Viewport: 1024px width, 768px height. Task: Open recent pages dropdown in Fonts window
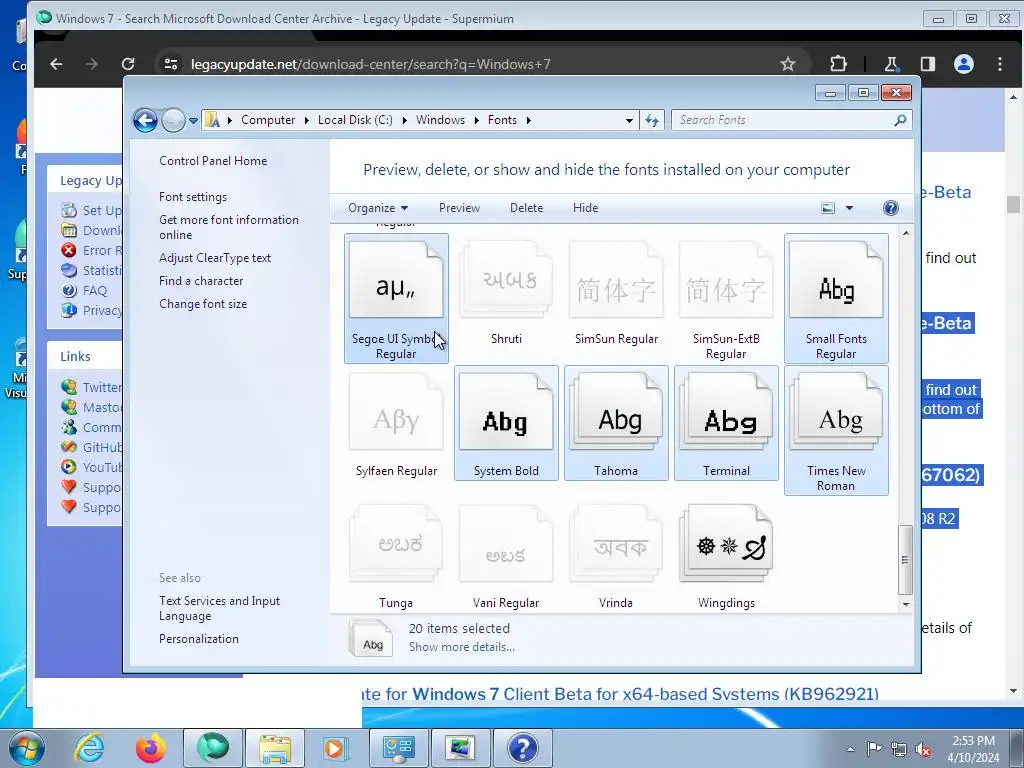click(x=193, y=121)
